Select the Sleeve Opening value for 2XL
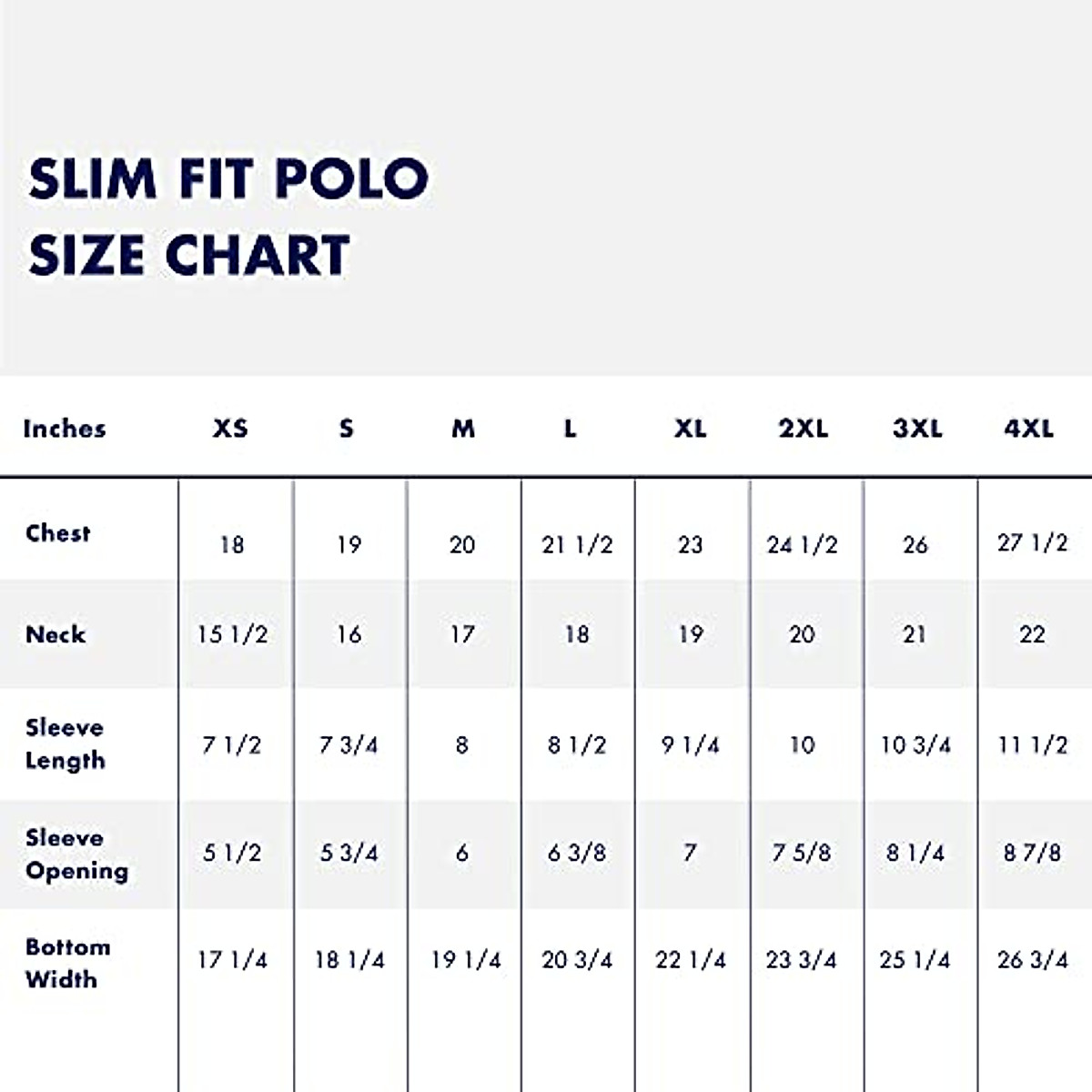The image size is (1092, 1092). coord(802,854)
